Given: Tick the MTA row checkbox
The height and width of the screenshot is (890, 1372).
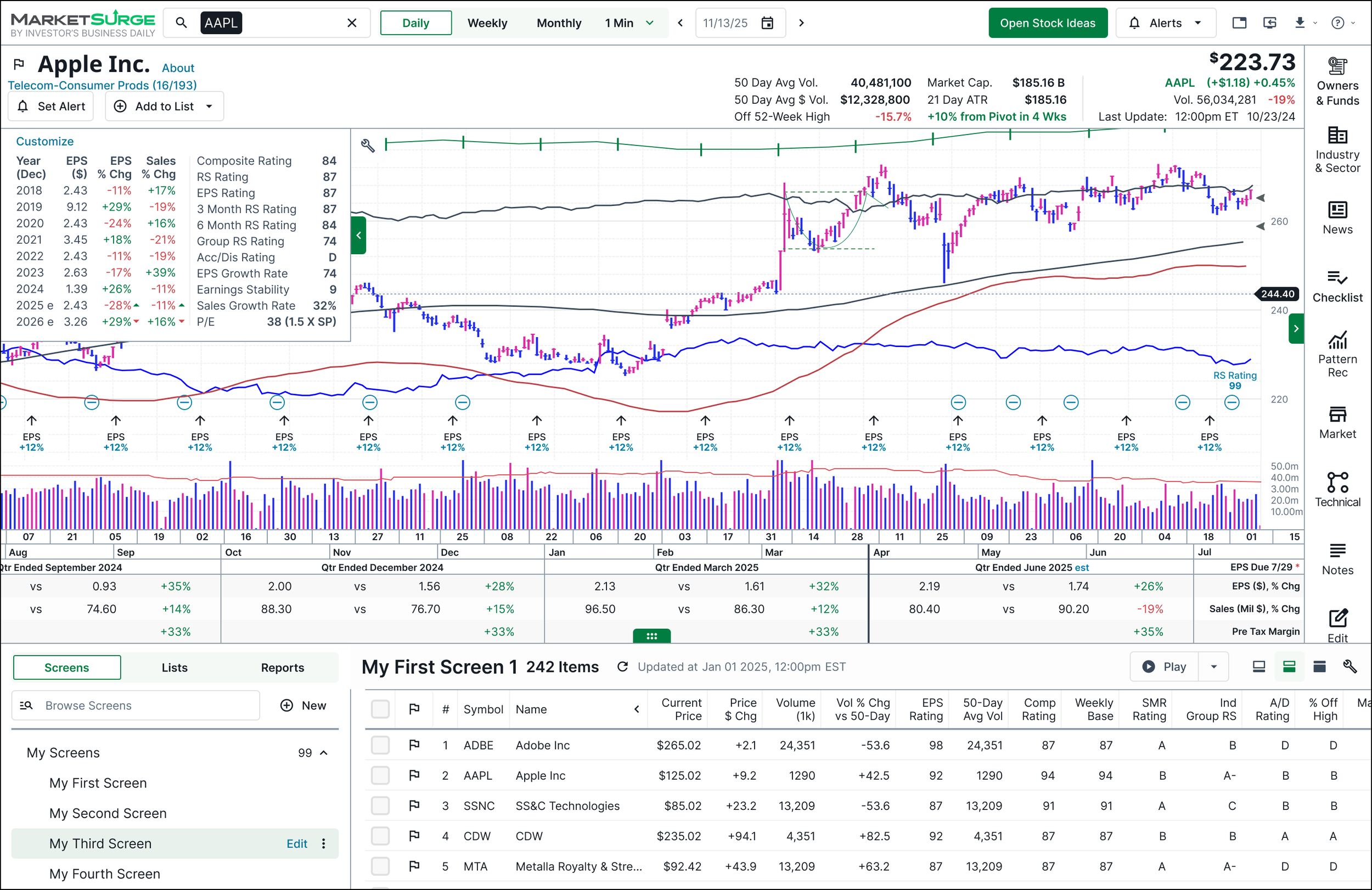Looking at the screenshot, I should click(380, 866).
